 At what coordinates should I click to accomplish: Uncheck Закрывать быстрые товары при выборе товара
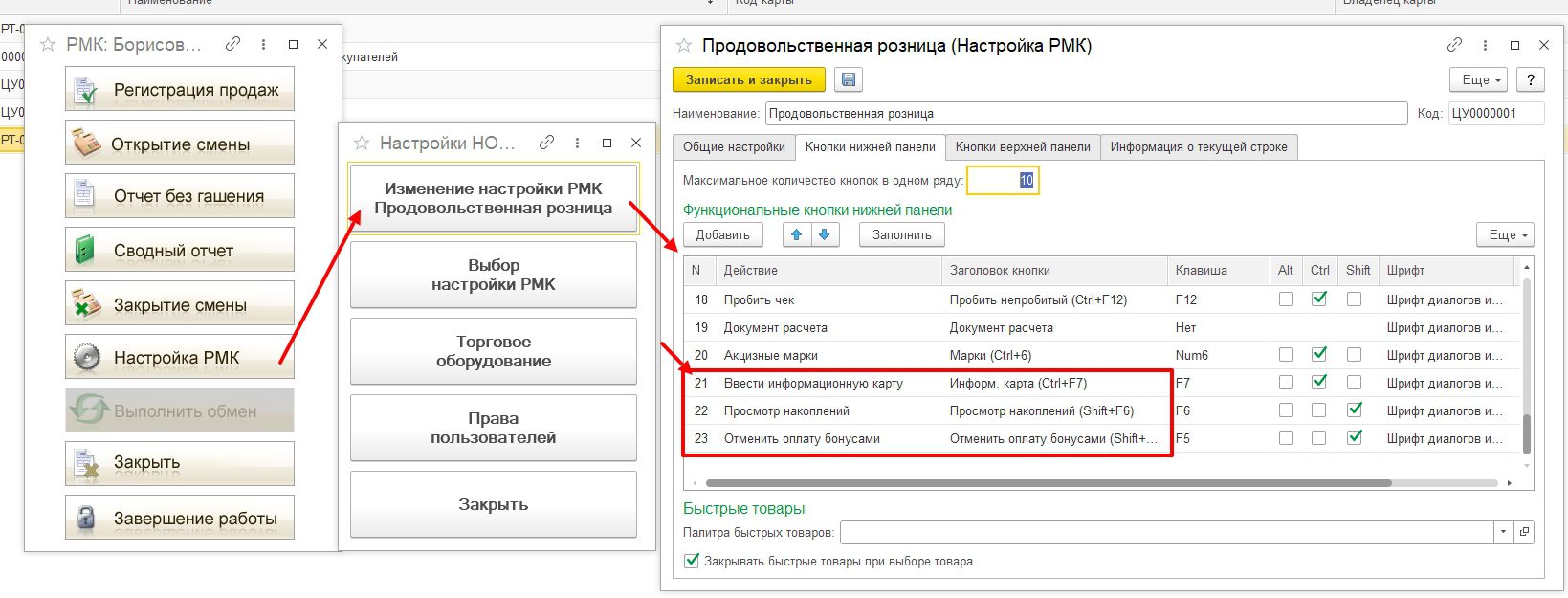tap(692, 562)
